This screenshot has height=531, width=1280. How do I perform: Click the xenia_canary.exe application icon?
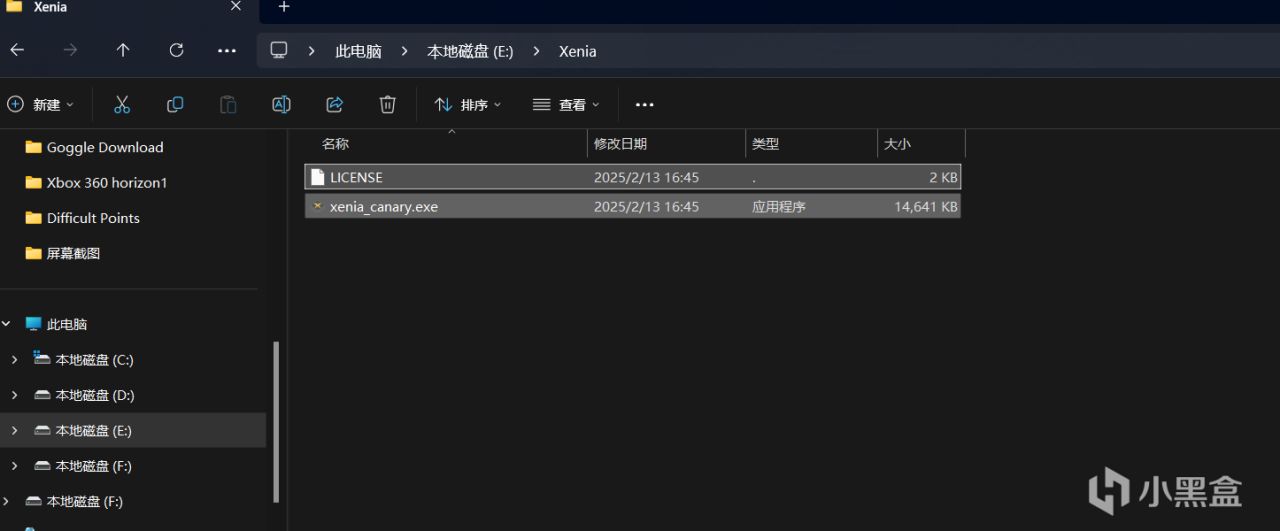[x=318, y=207]
